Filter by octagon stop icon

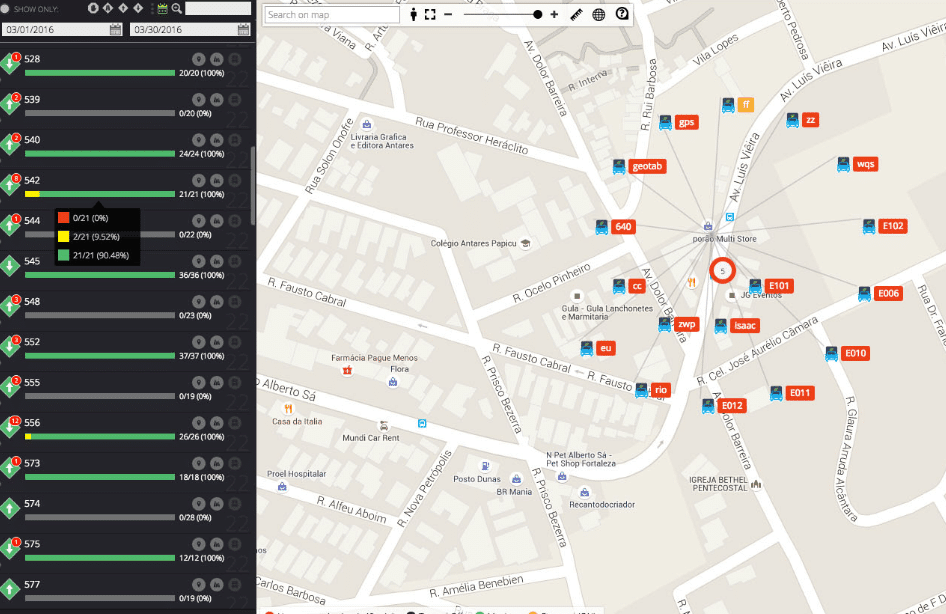93,8
